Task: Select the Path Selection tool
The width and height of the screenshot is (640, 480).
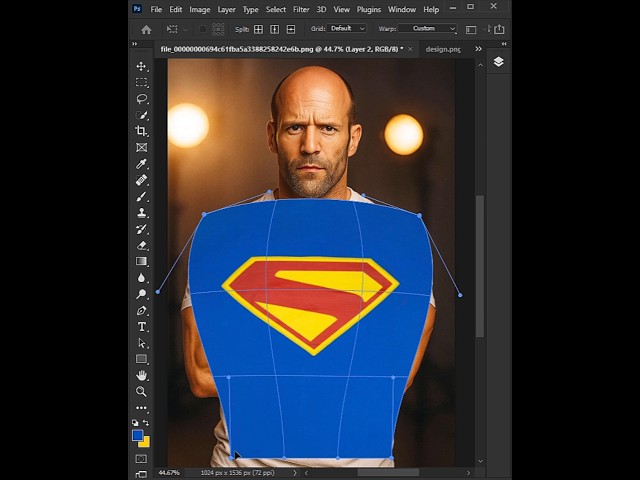Action: (x=141, y=343)
